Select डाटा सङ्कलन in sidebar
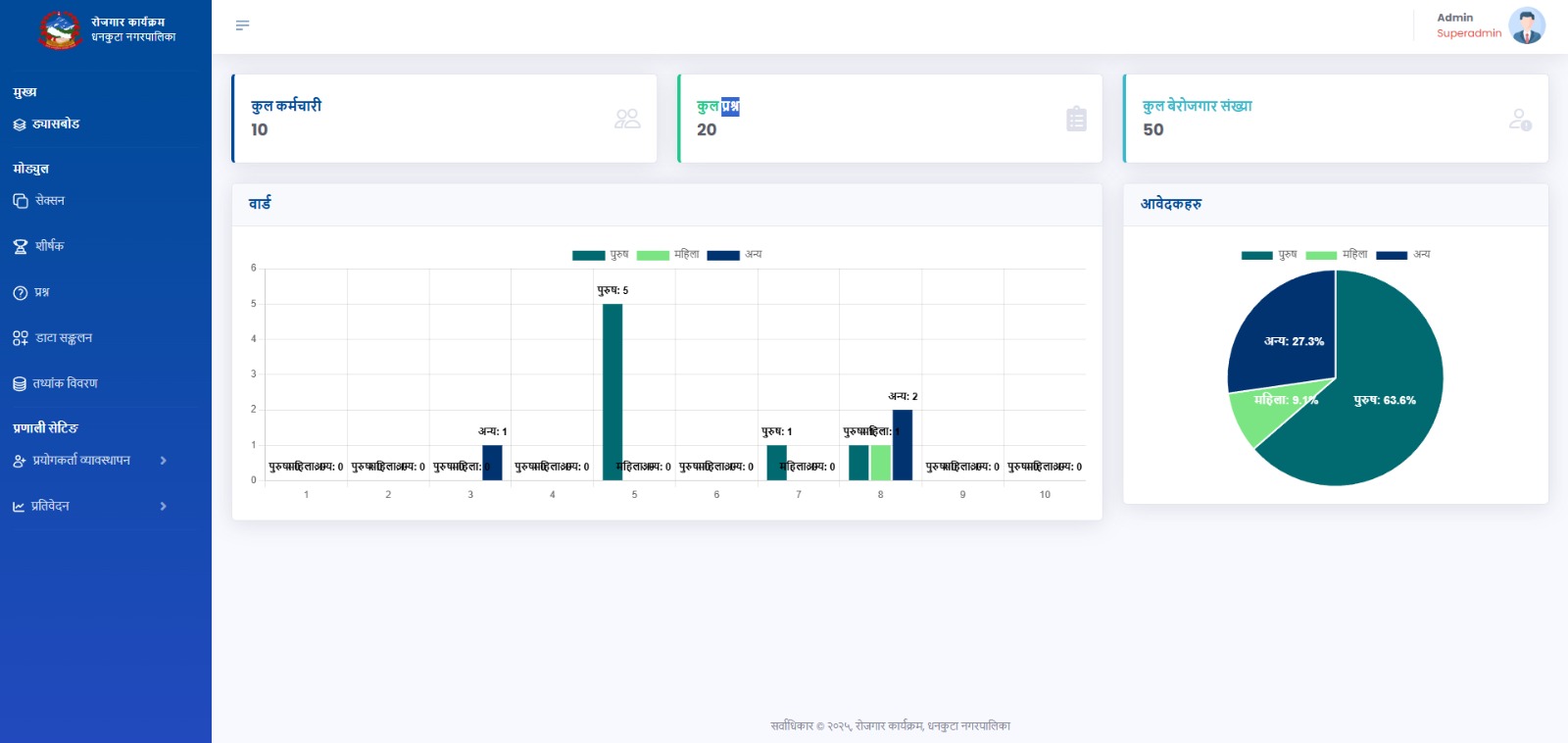Viewport: 1568px width, 743px height. pos(63,338)
